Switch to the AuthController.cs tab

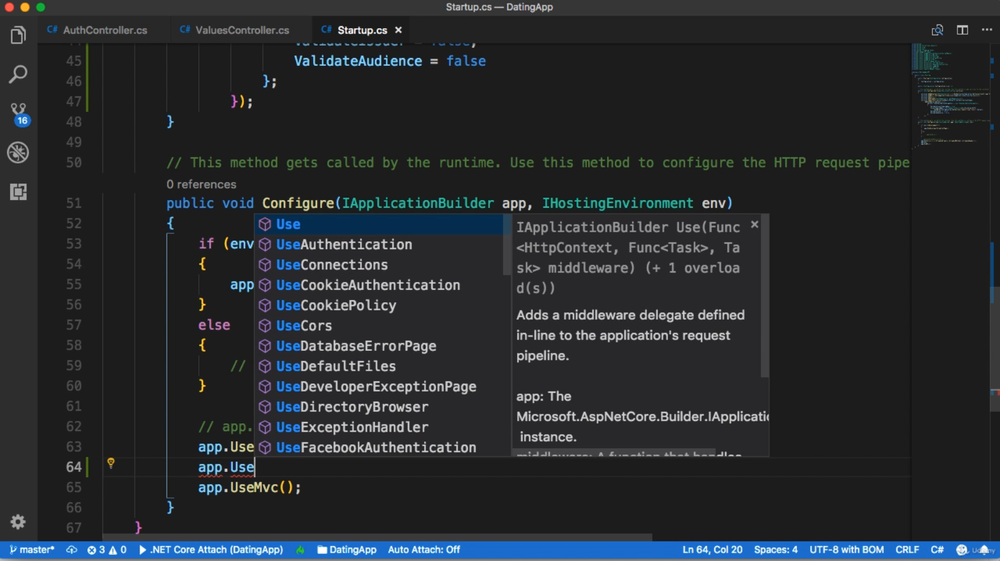[x=104, y=30]
